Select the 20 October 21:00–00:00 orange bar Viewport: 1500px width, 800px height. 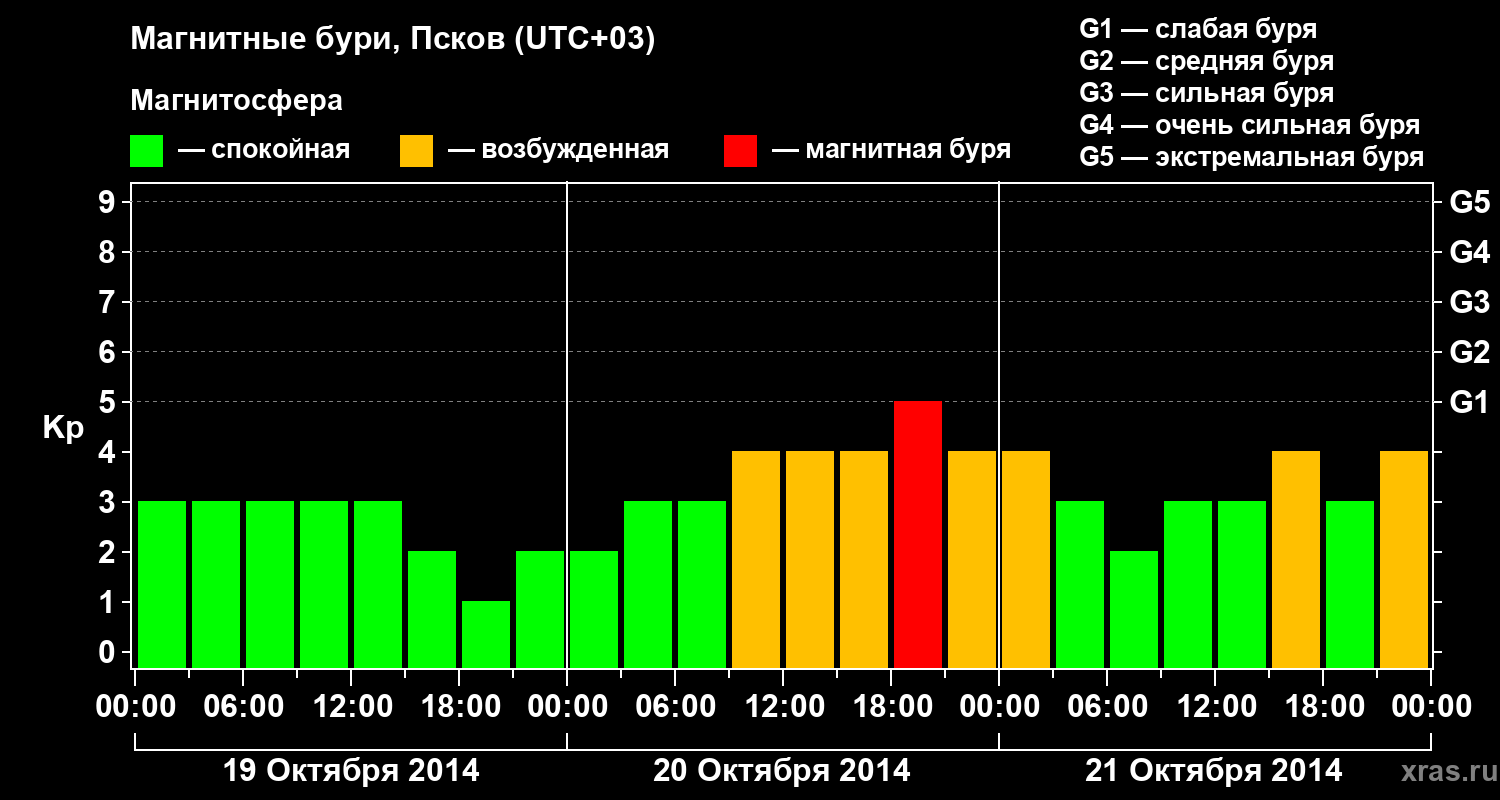972,559
